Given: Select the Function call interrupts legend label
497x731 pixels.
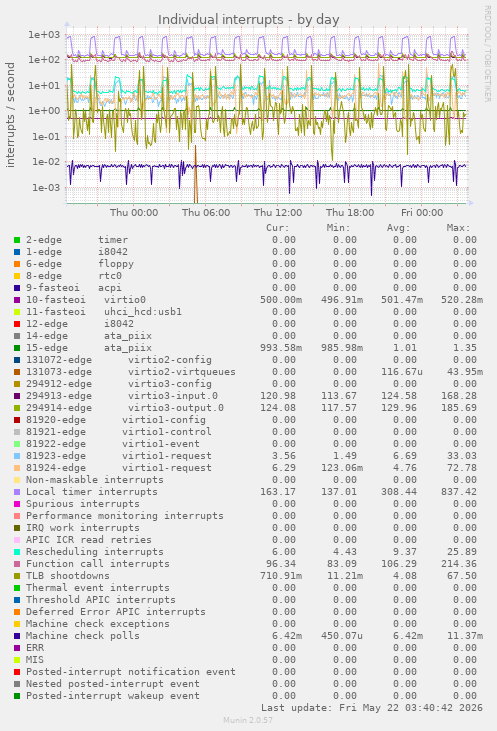Looking at the screenshot, I should point(97,564).
